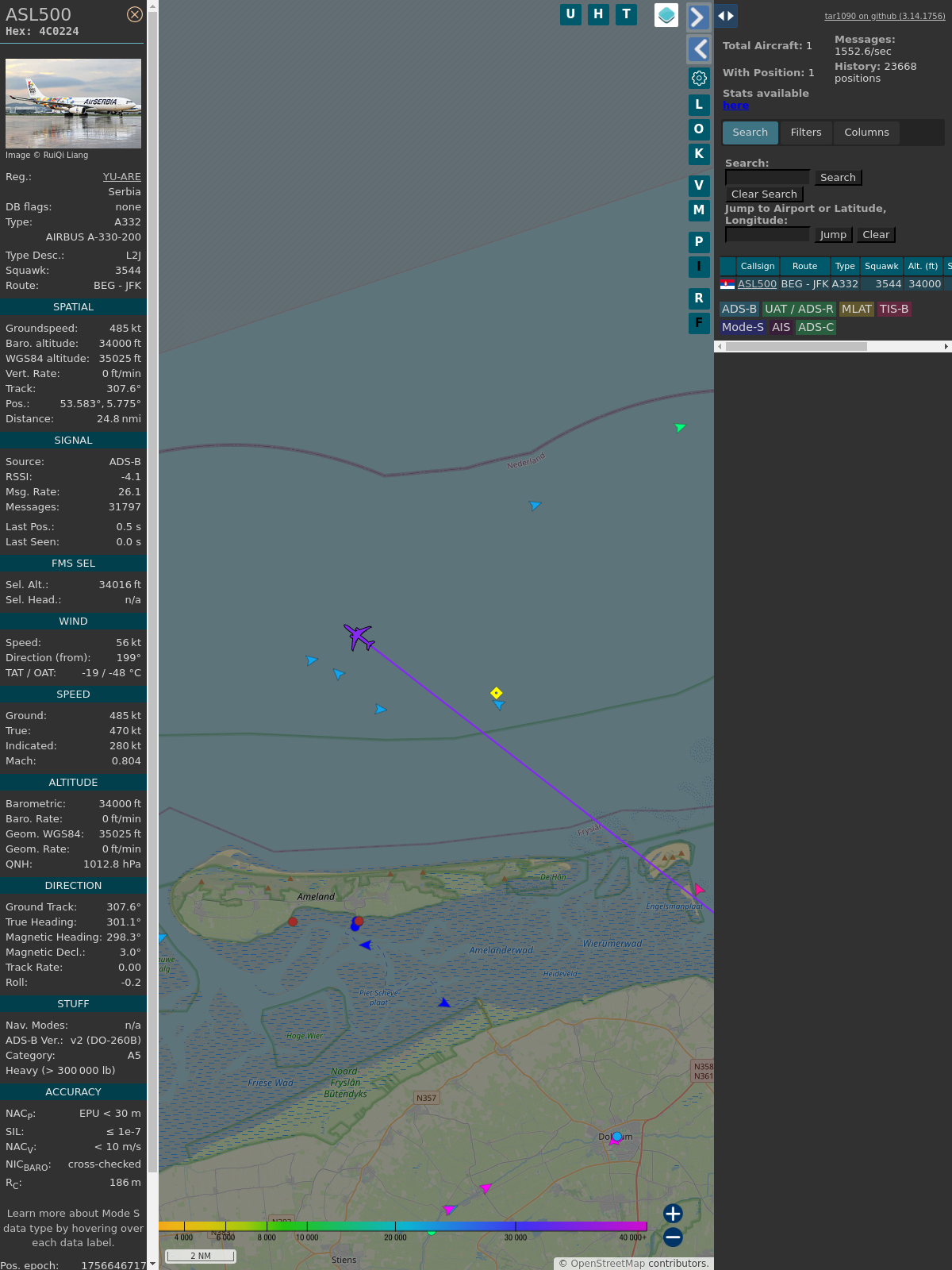Toggle the L labels map button
The height and width of the screenshot is (1270, 952).
pos(699,105)
